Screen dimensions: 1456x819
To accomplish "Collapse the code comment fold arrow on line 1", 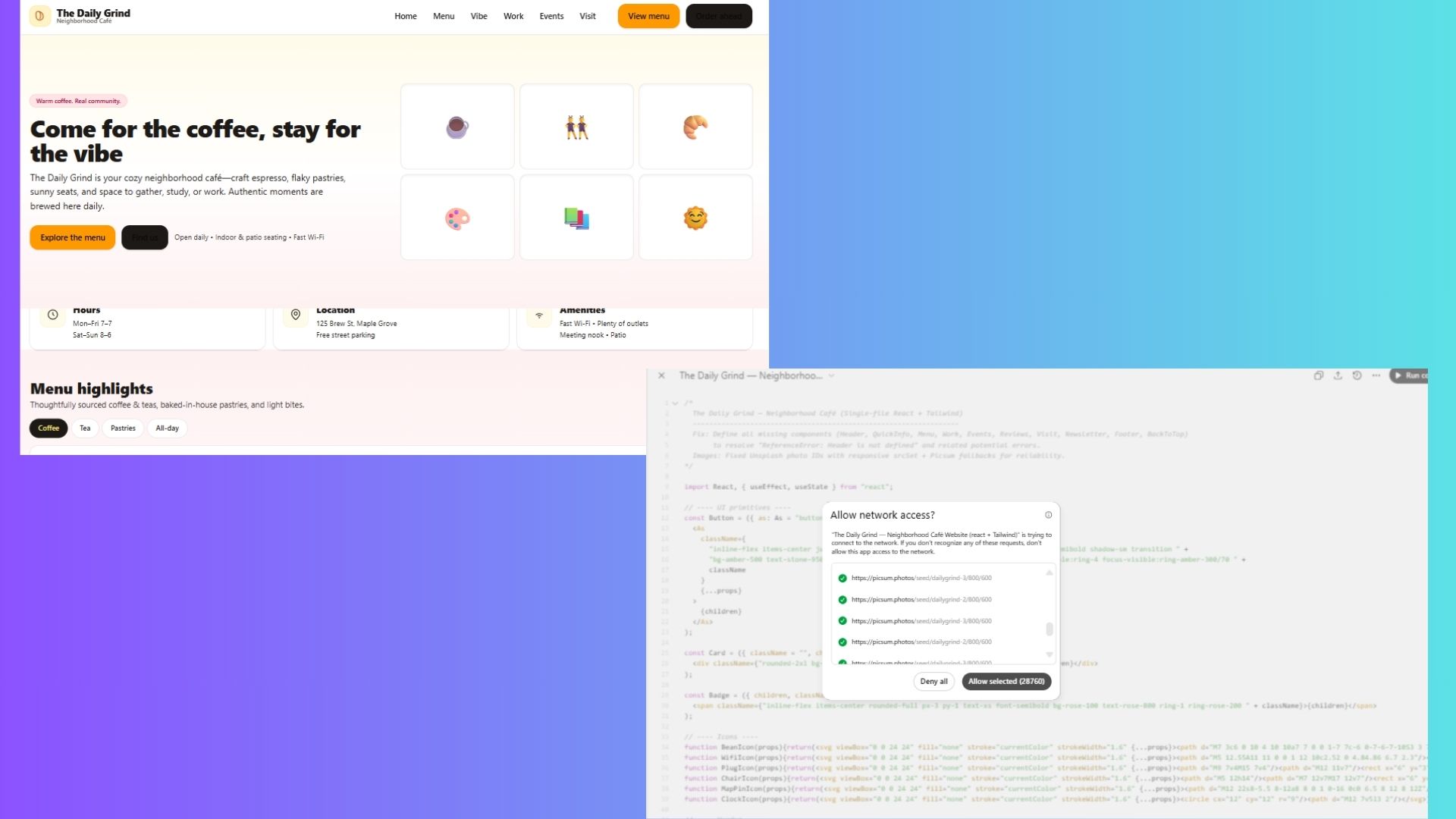I will pyautogui.click(x=675, y=403).
